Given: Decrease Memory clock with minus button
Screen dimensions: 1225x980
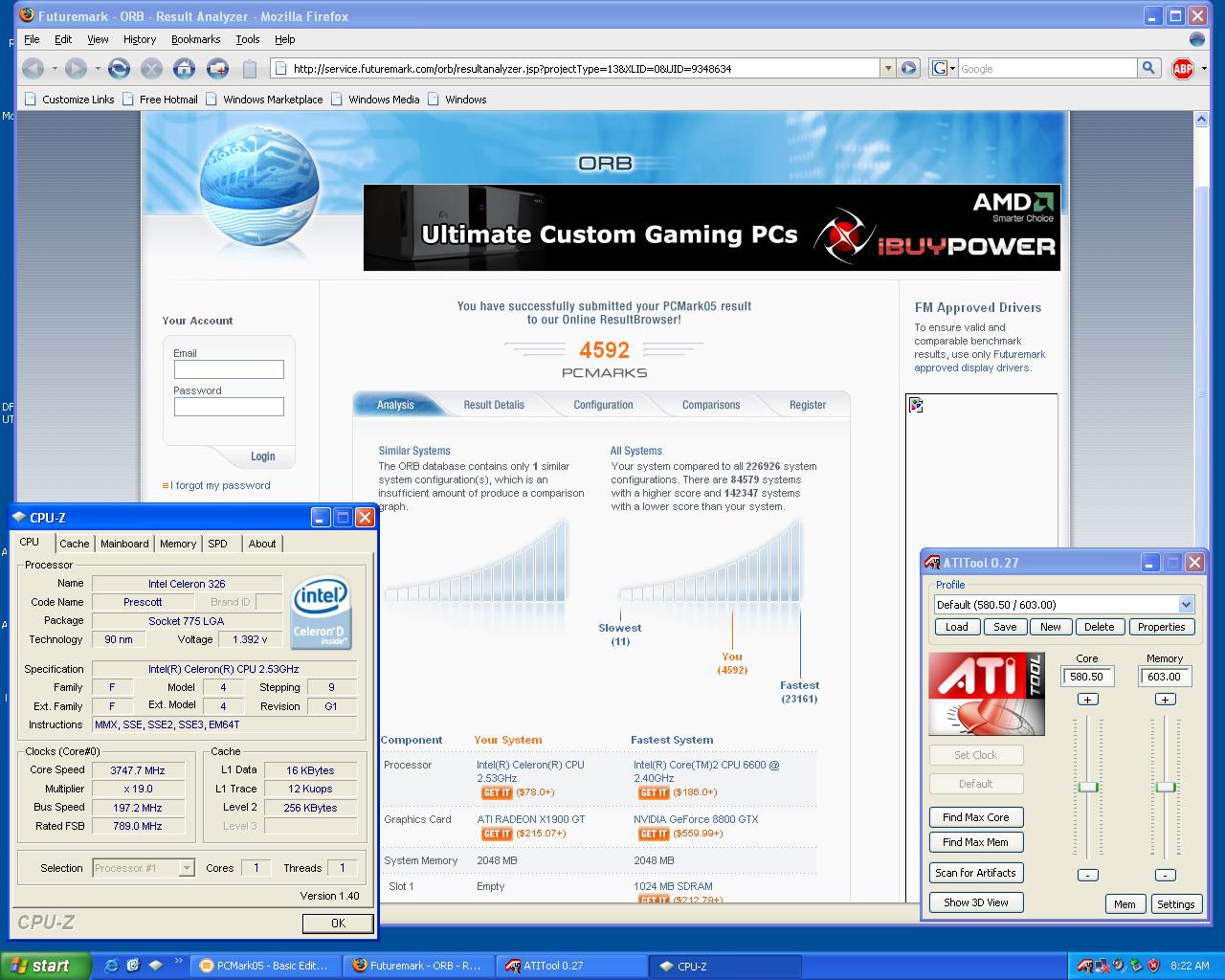Looking at the screenshot, I should pyautogui.click(x=1165, y=875).
